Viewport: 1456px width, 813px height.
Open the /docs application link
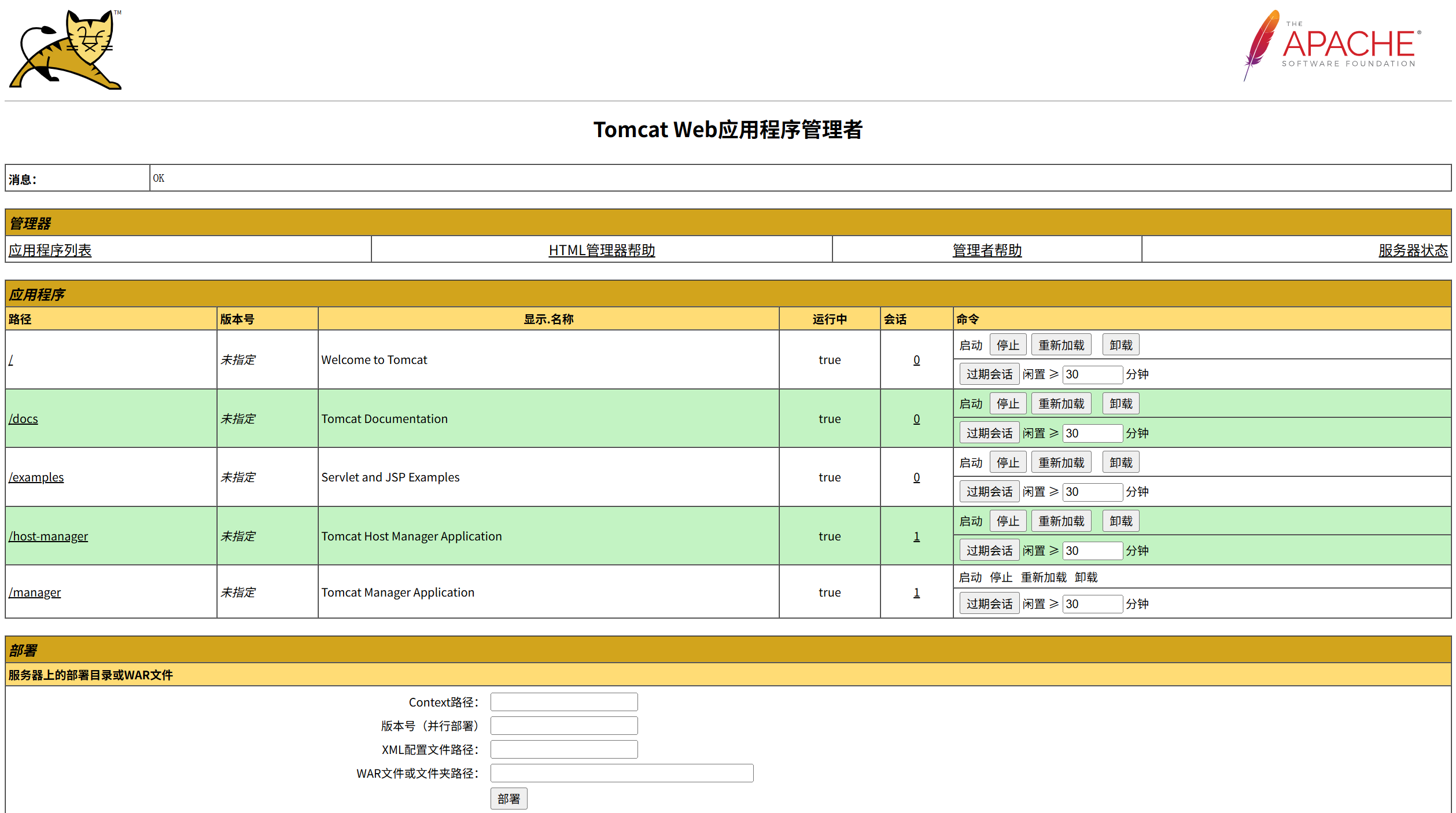23,418
